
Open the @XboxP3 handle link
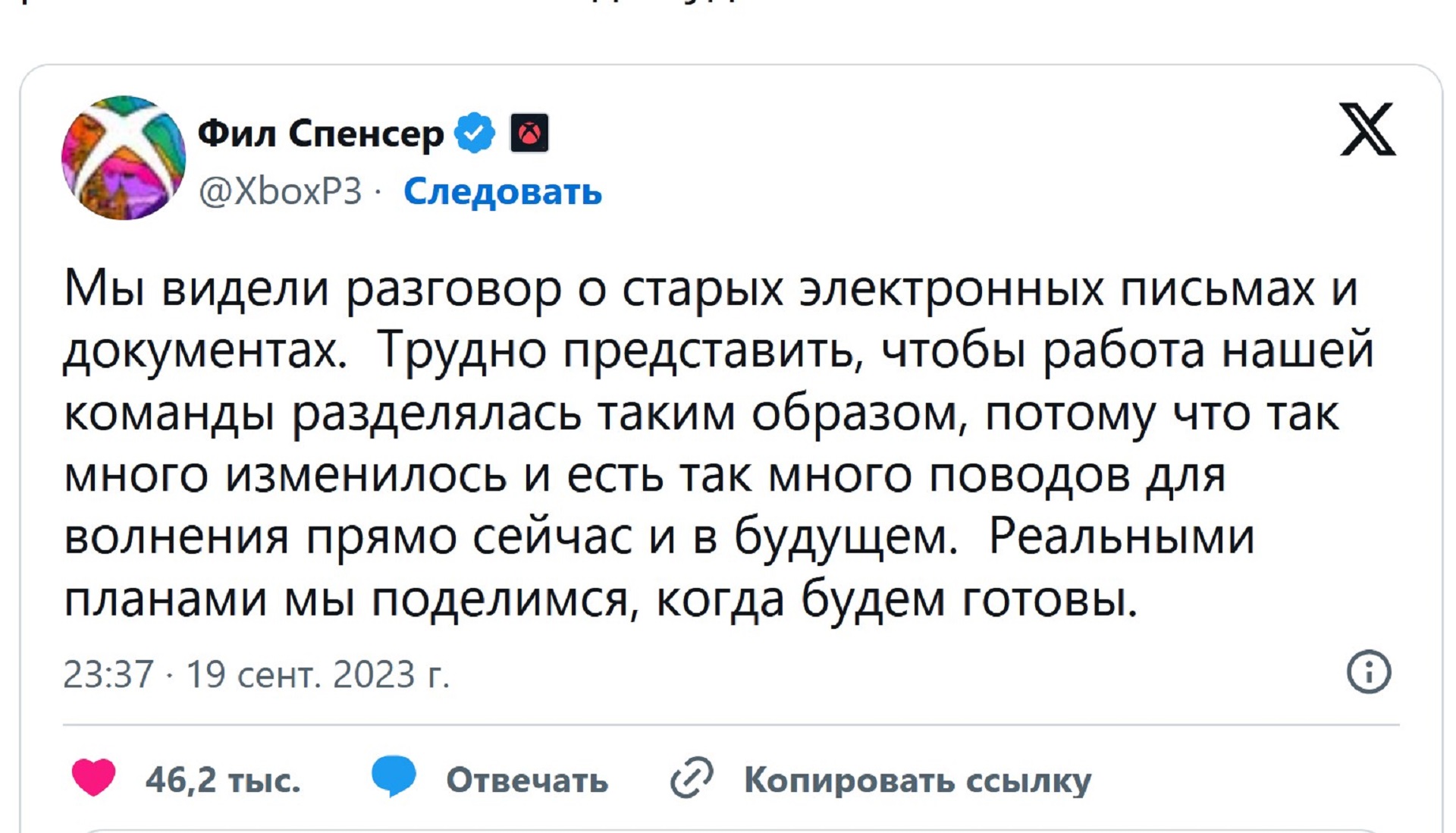[x=280, y=192]
